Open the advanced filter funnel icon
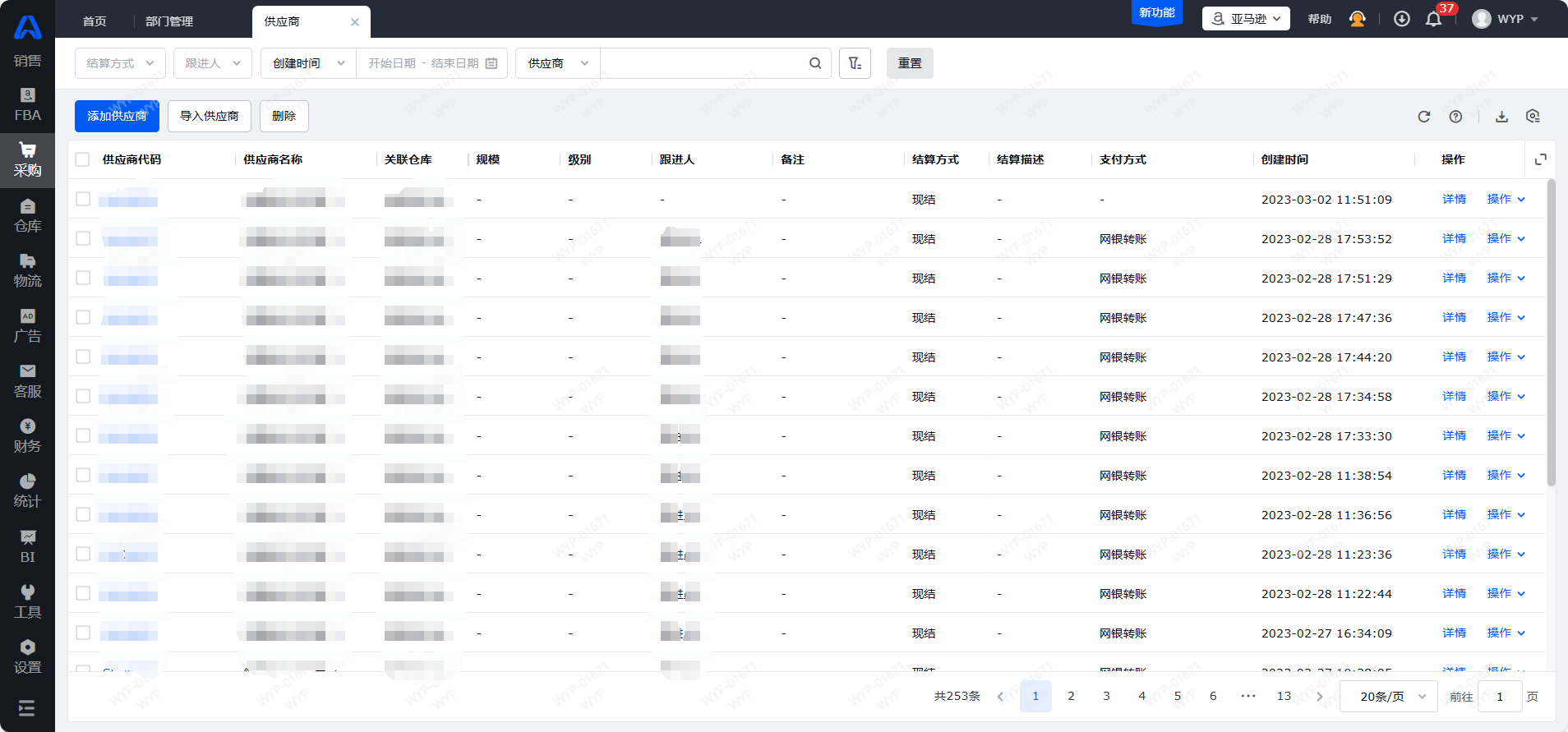 (x=855, y=63)
